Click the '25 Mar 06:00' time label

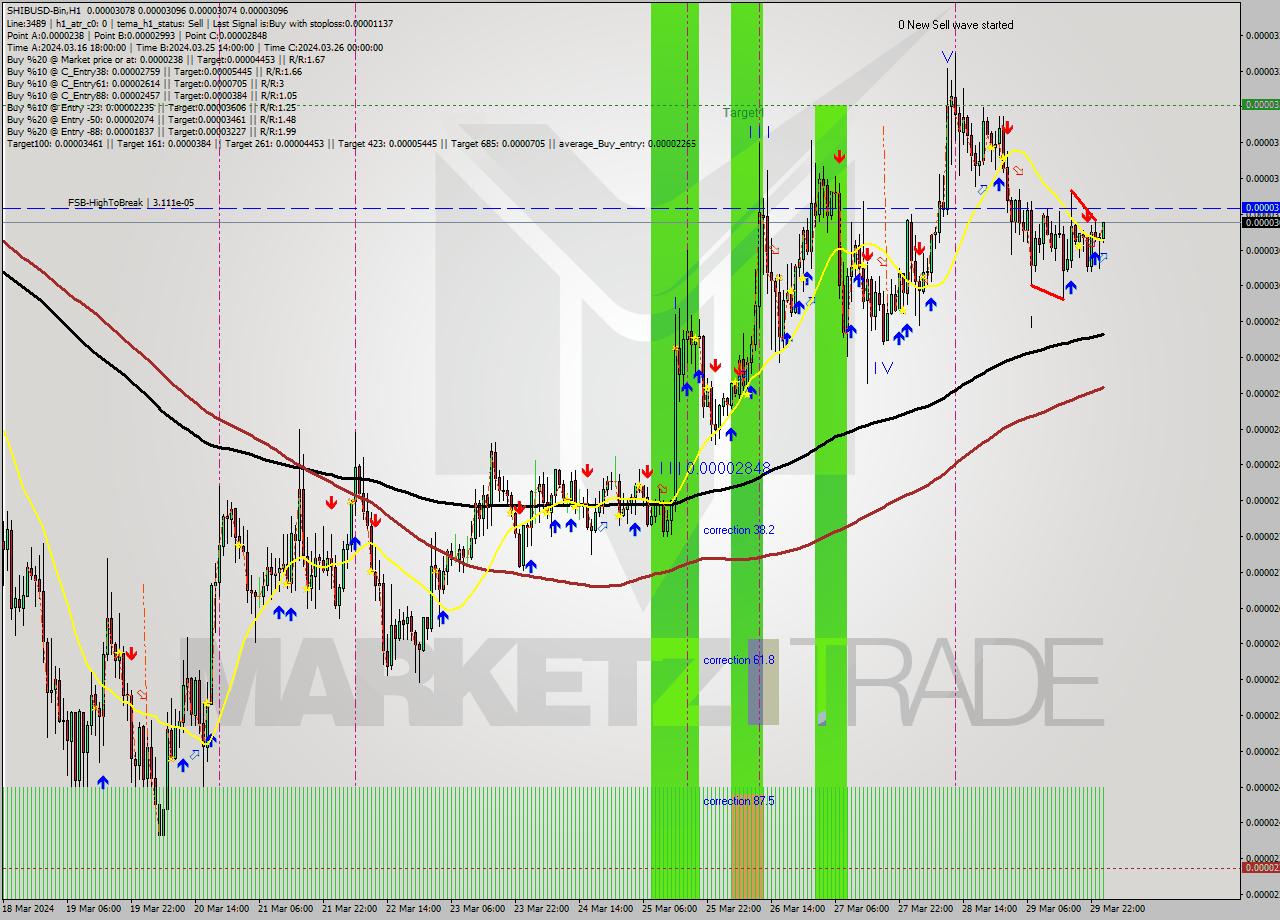click(669, 909)
